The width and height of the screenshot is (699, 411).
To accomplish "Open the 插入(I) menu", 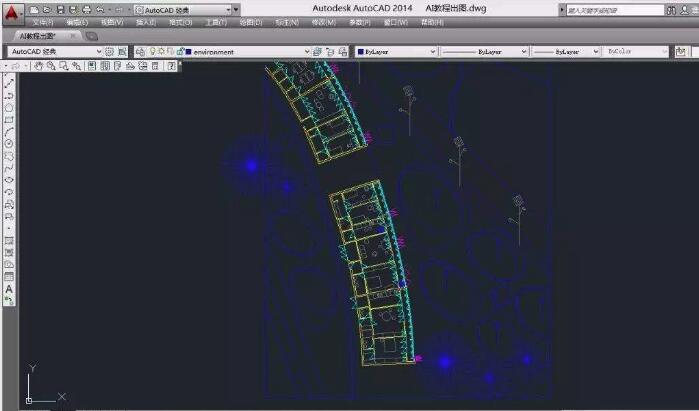I will [148, 21].
